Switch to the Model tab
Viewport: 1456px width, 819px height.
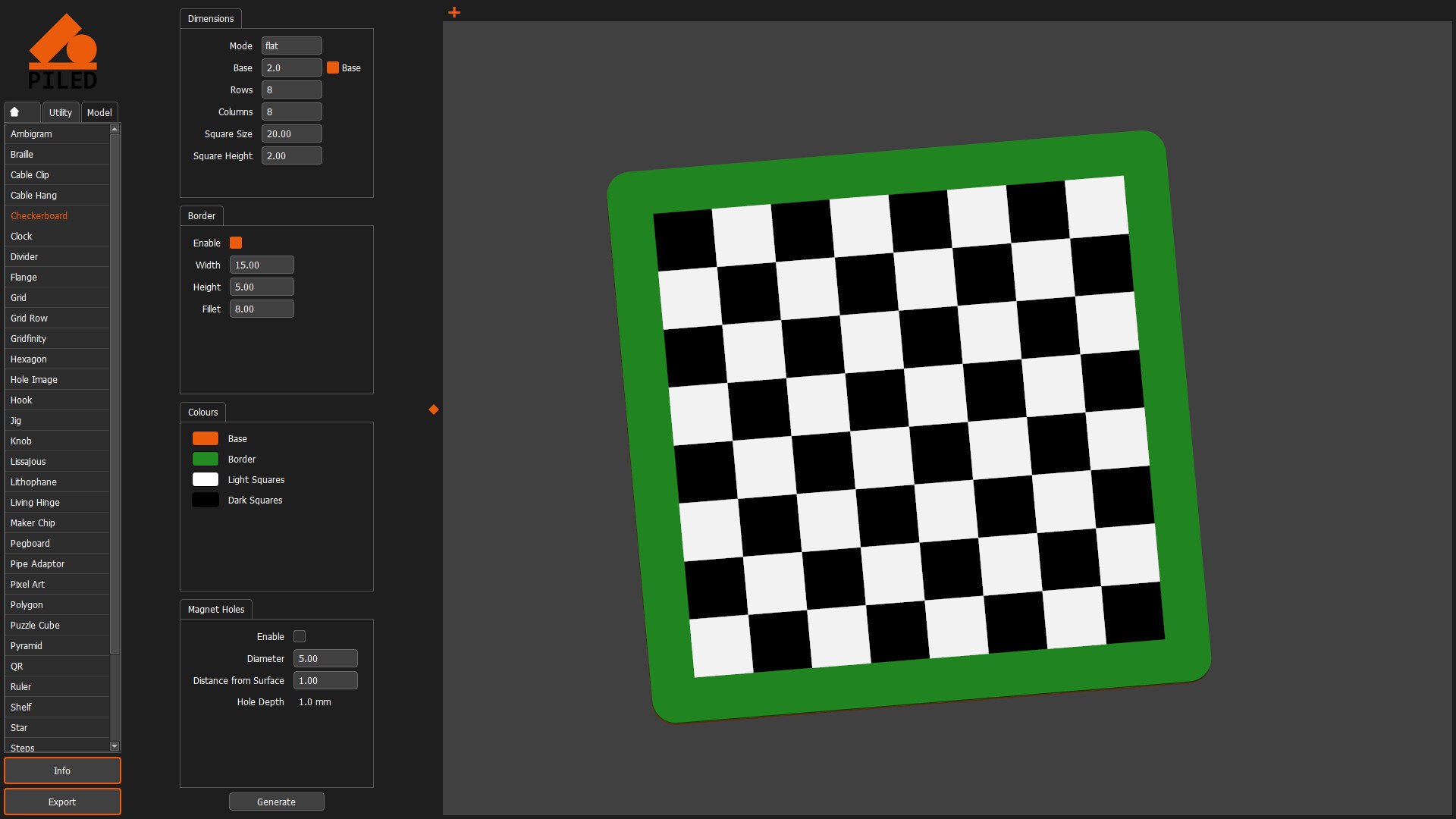point(99,112)
